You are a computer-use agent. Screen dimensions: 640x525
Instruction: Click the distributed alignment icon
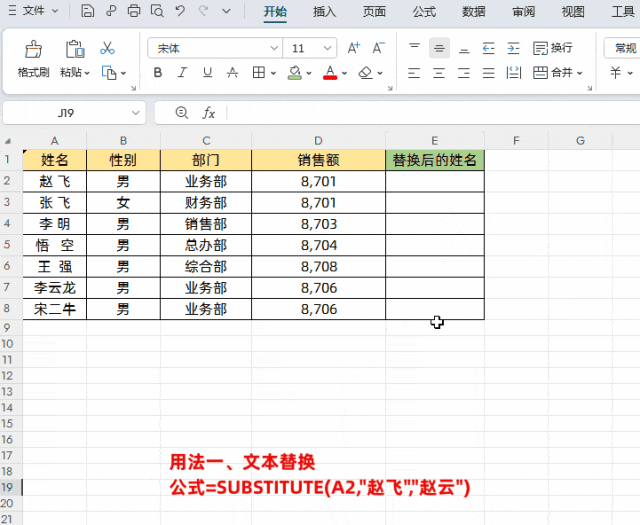click(x=513, y=73)
